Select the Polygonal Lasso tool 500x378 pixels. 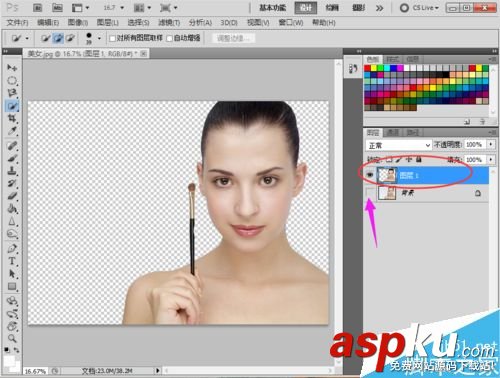tap(12, 93)
